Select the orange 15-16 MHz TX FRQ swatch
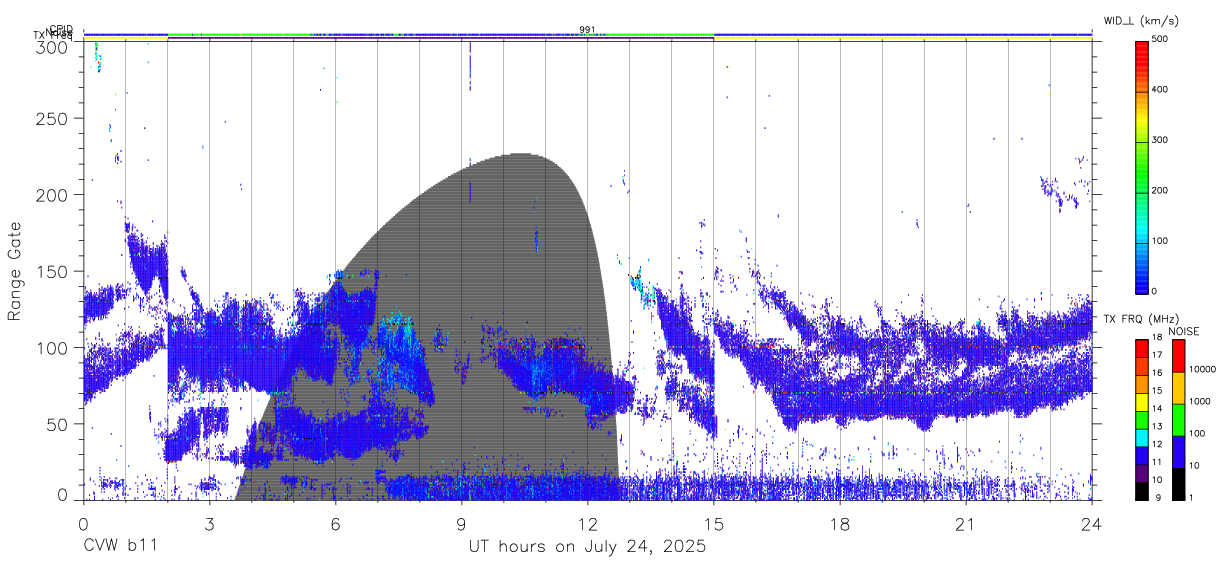This screenshot has height=567, width=1228. click(1141, 384)
